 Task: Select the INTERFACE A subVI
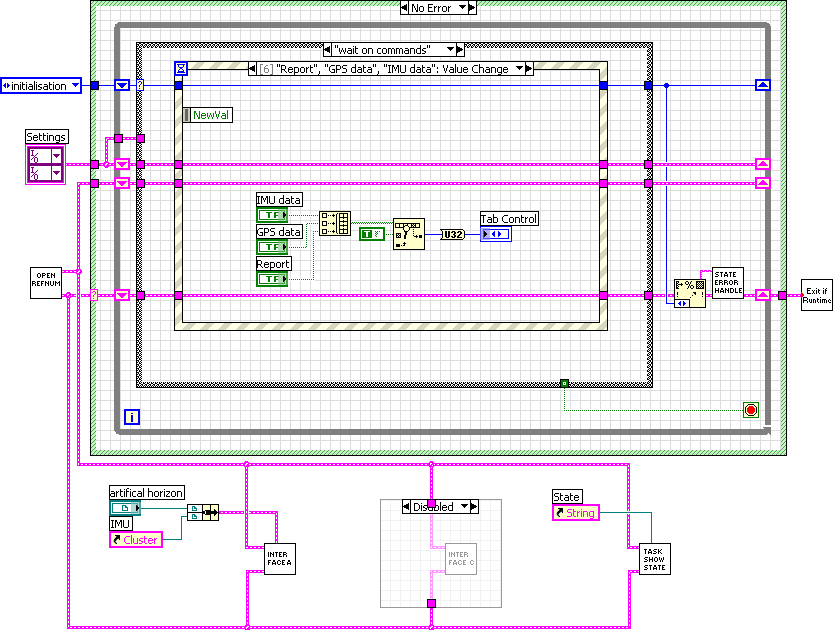tap(279, 559)
